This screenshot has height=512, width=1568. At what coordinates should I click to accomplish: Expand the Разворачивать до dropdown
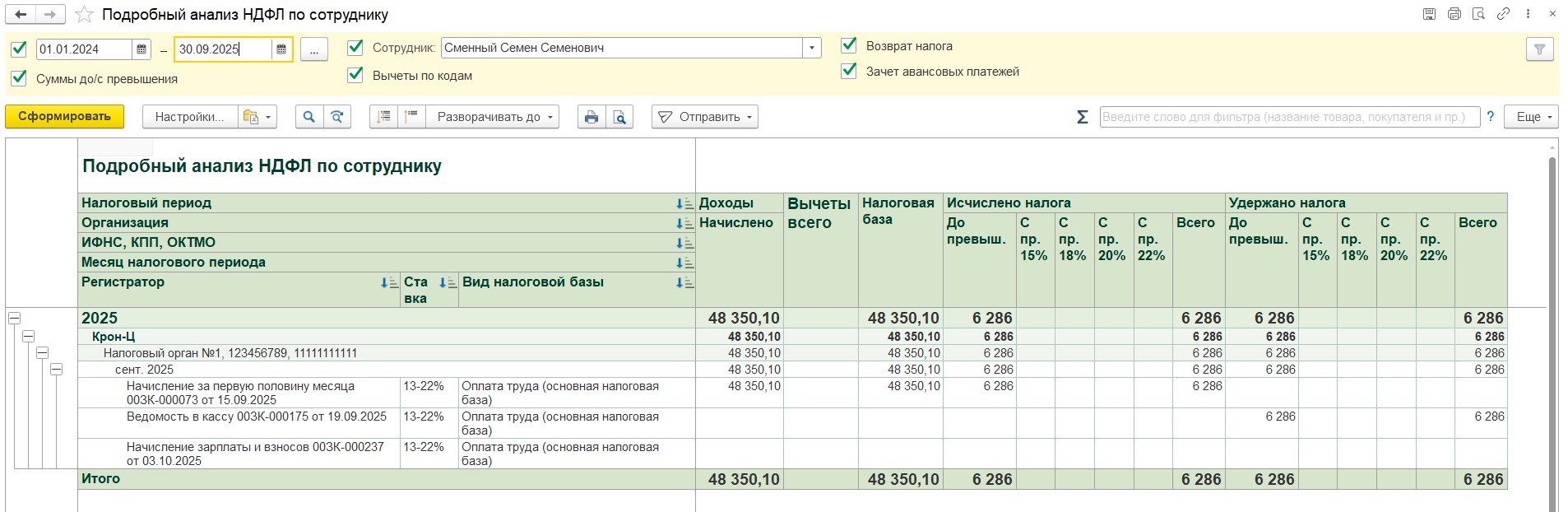coord(492,117)
